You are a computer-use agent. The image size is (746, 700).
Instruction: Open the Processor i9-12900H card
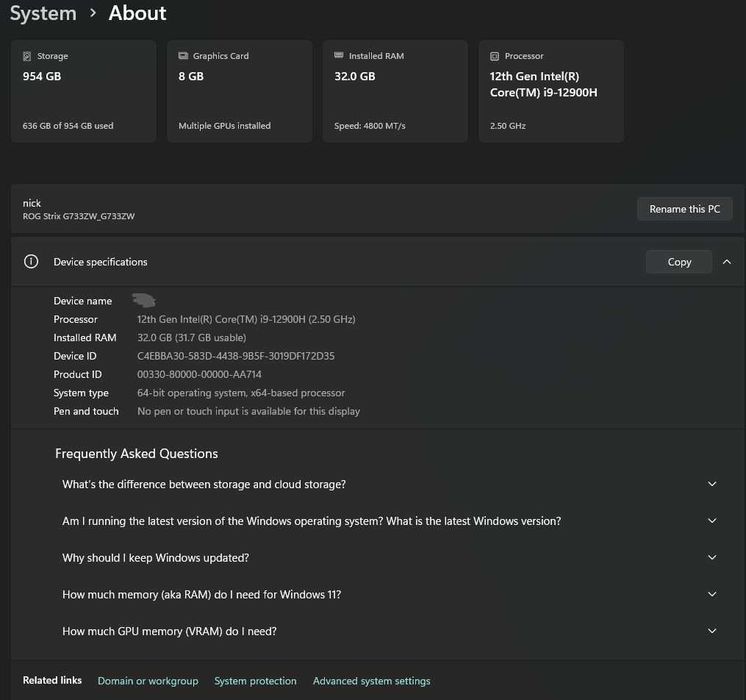551,91
